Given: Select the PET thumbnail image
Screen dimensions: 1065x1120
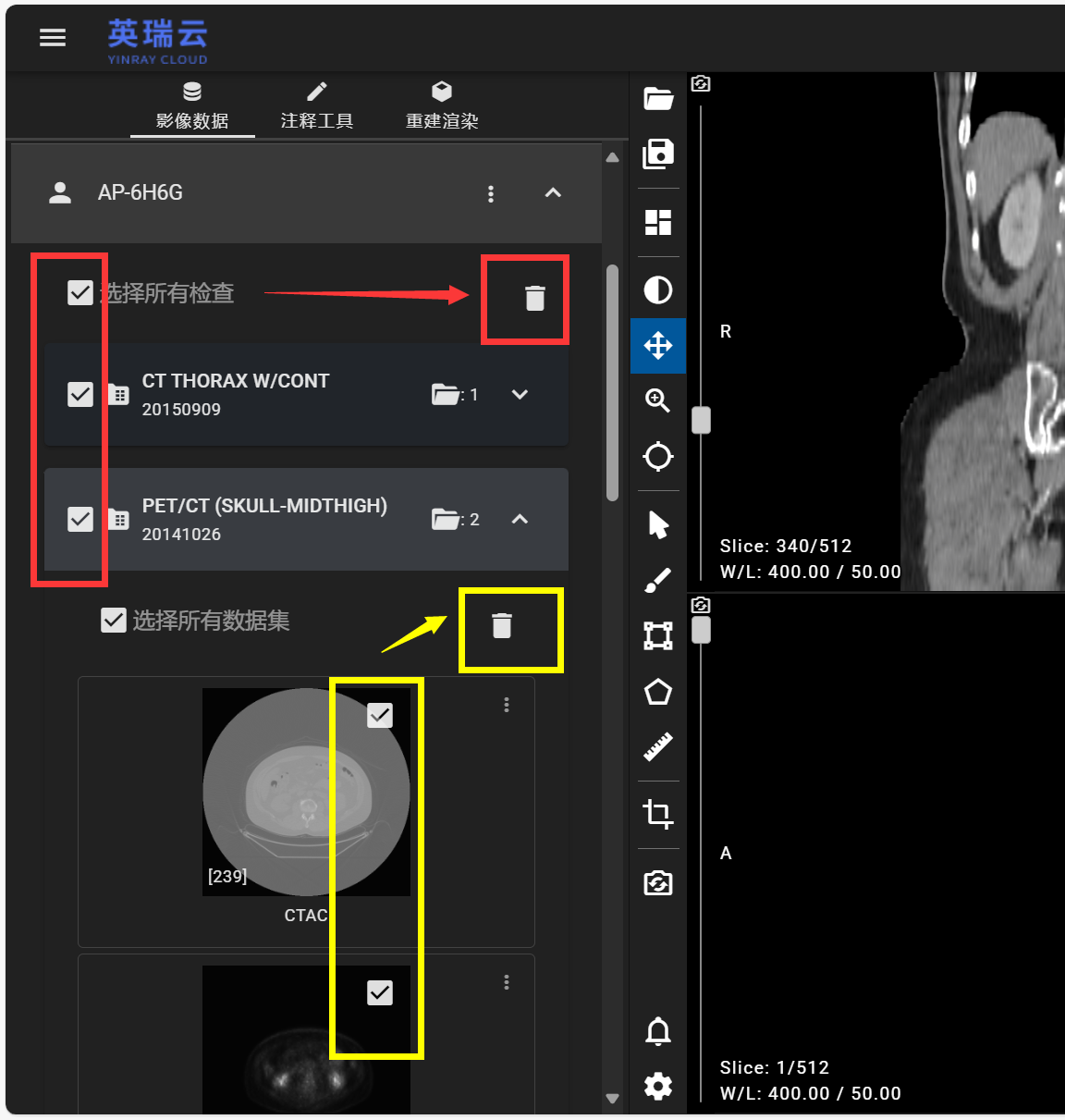Looking at the screenshot, I should point(306,1040).
